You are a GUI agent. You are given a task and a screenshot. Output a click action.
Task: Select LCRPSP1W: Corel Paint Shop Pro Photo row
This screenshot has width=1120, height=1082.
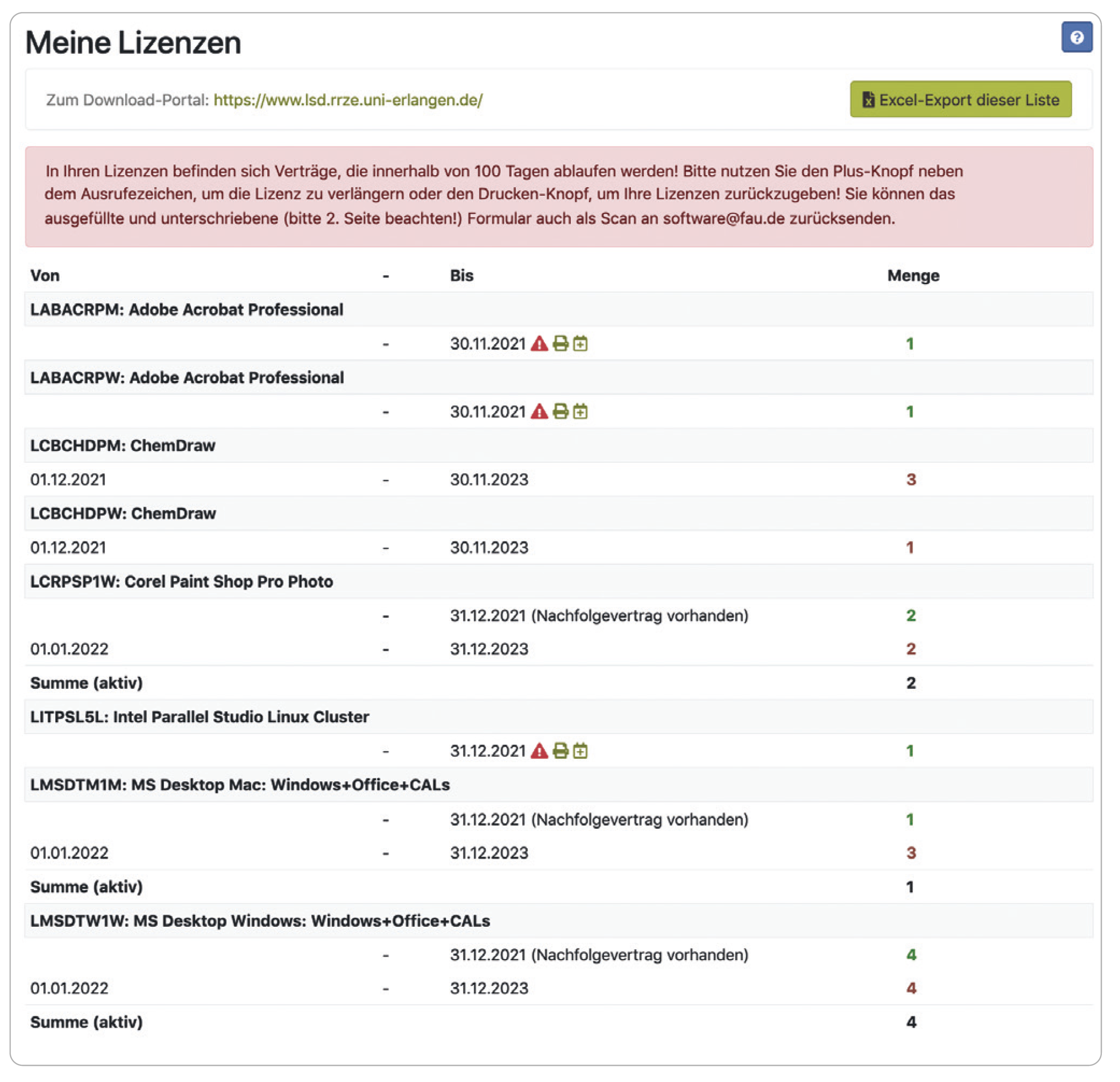point(181,582)
